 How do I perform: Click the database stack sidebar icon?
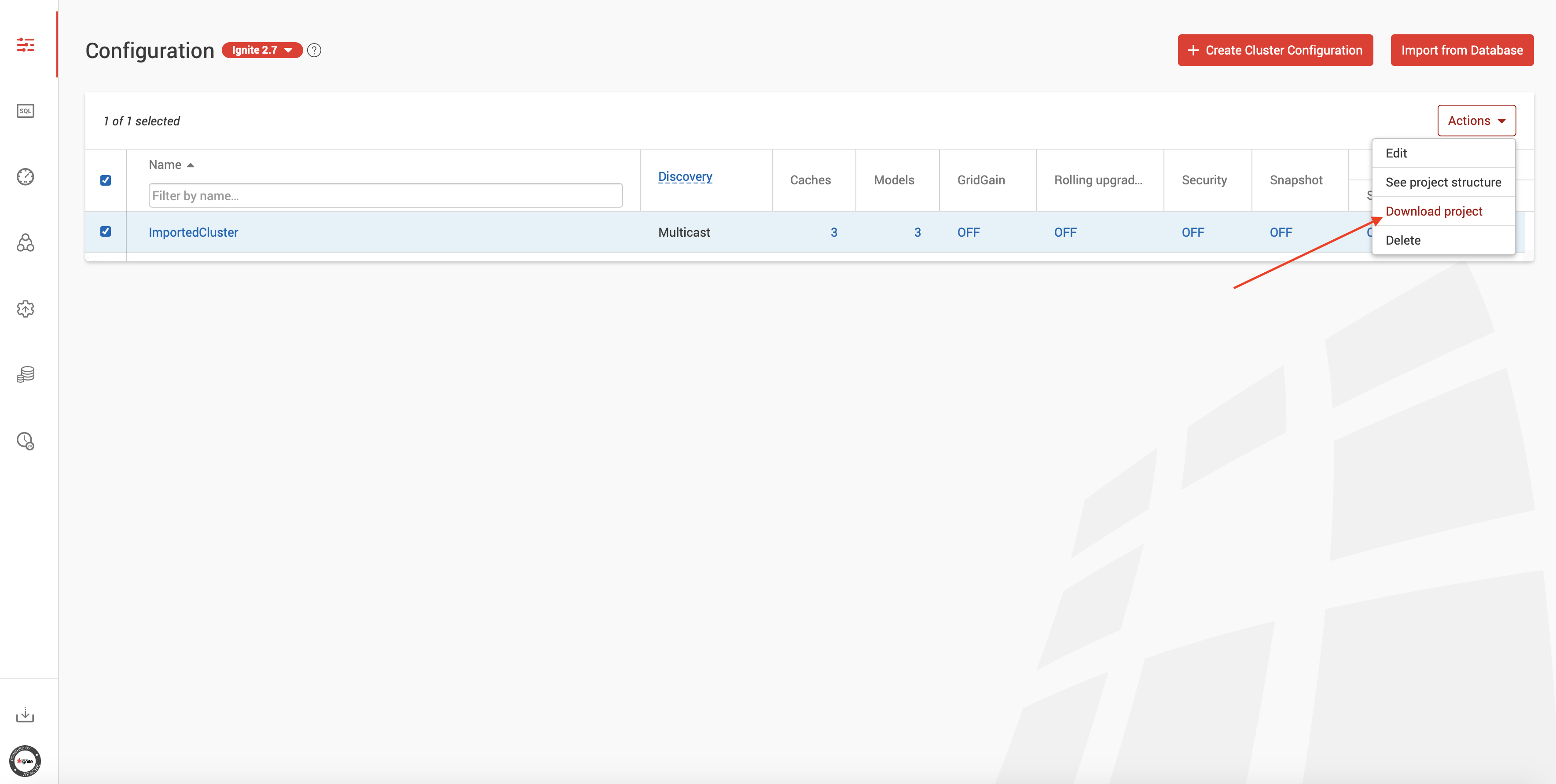point(26,374)
